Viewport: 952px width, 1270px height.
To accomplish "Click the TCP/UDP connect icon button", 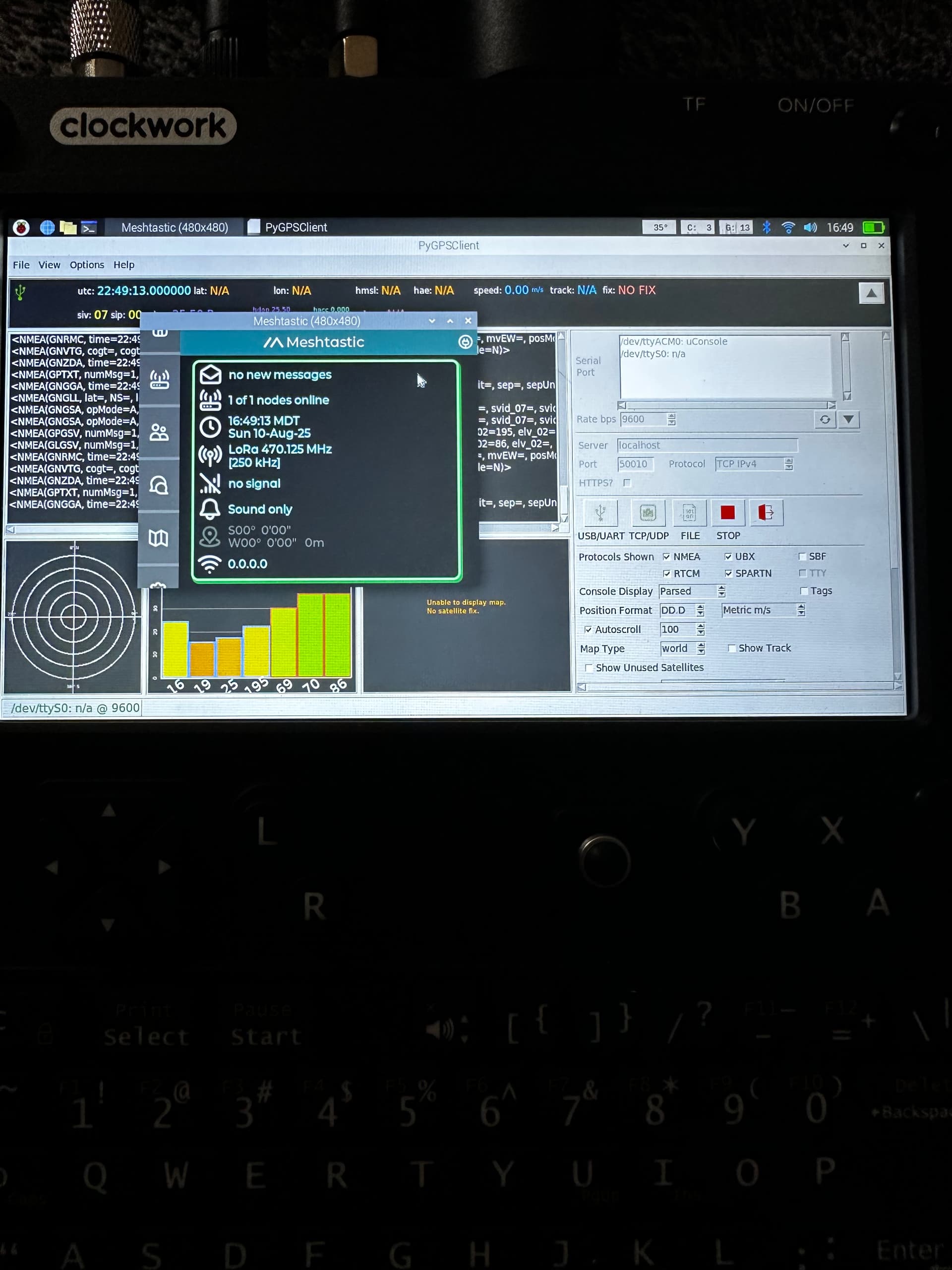I will [x=648, y=512].
